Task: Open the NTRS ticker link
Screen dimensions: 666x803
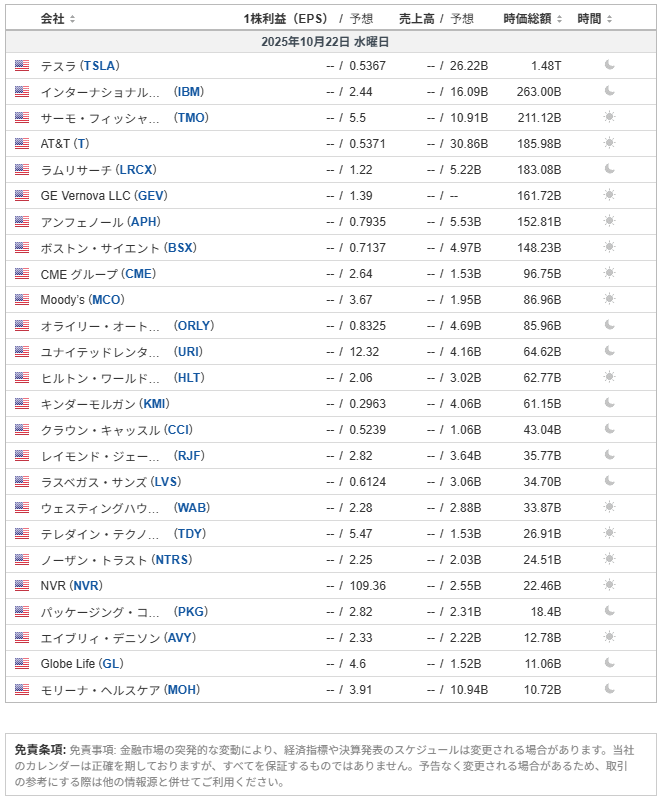Action: tap(173, 560)
